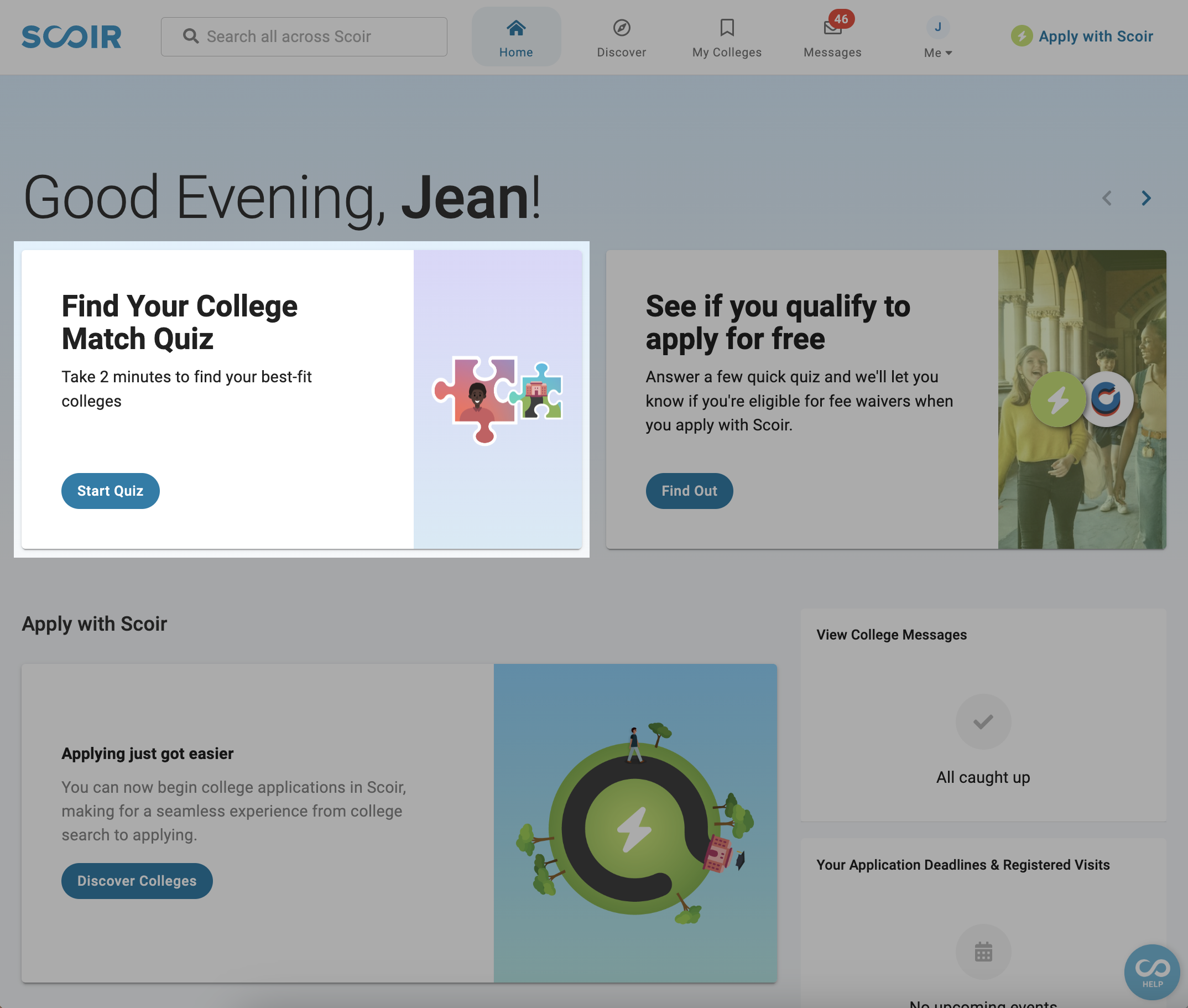The image size is (1188, 1008).
Task: Click the calendar deadlines icon
Action: [x=983, y=952]
